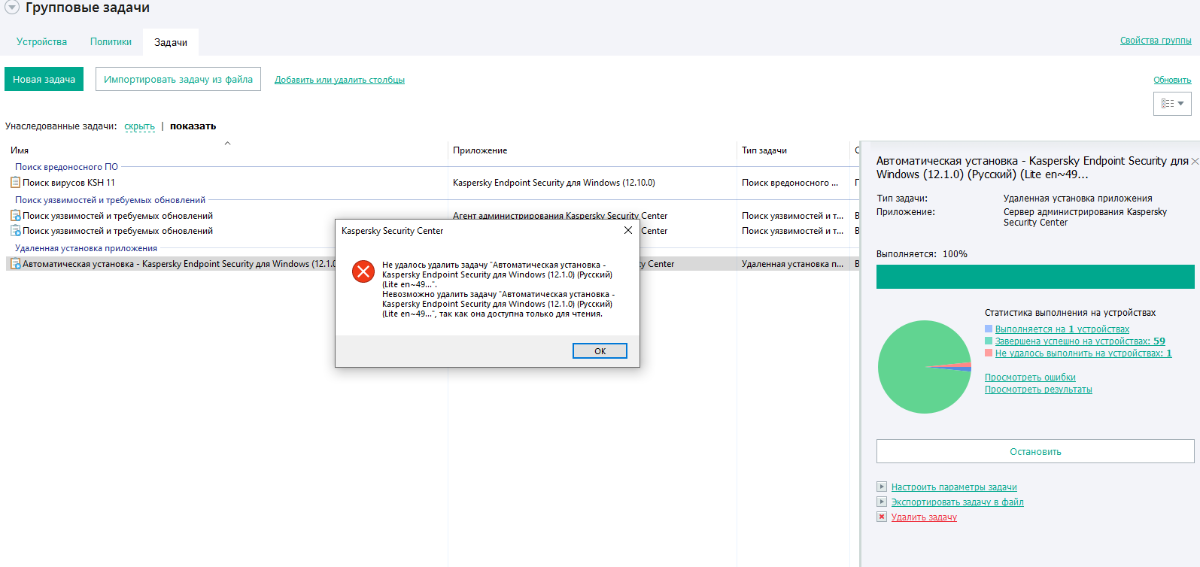Close the Kaspersky Security Center error dialog
Image resolution: width=1200 pixels, height=567 pixels.
point(627,230)
